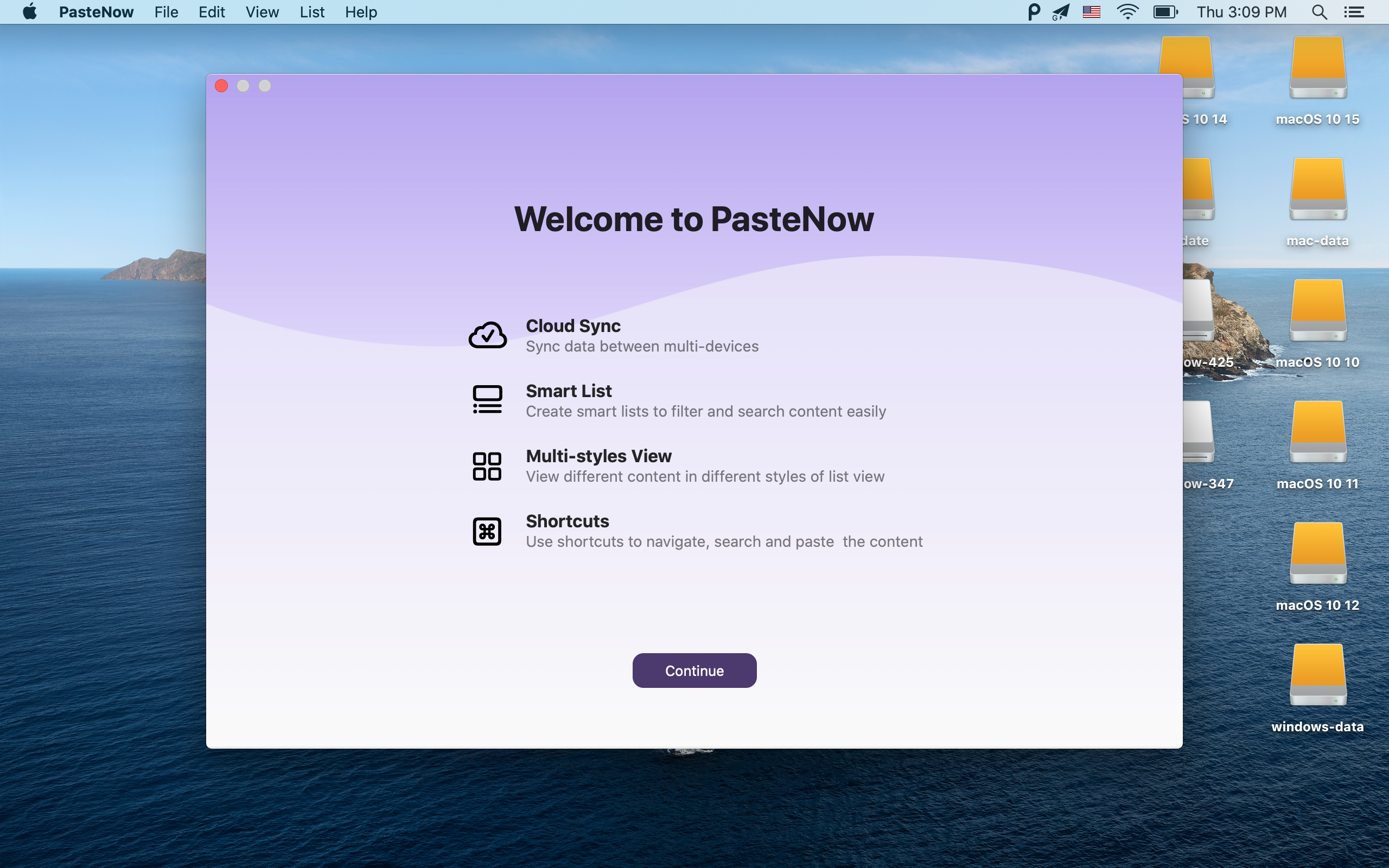The height and width of the screenshot is (868, 1389).
Task: Click the Cloud Sync cloud icon
Action: point(487,335)
